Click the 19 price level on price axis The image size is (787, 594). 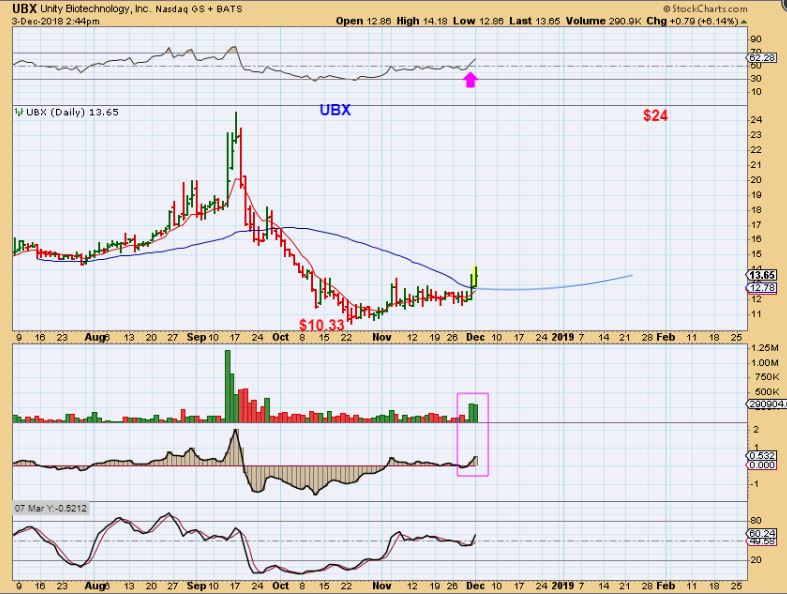(756, 195)
